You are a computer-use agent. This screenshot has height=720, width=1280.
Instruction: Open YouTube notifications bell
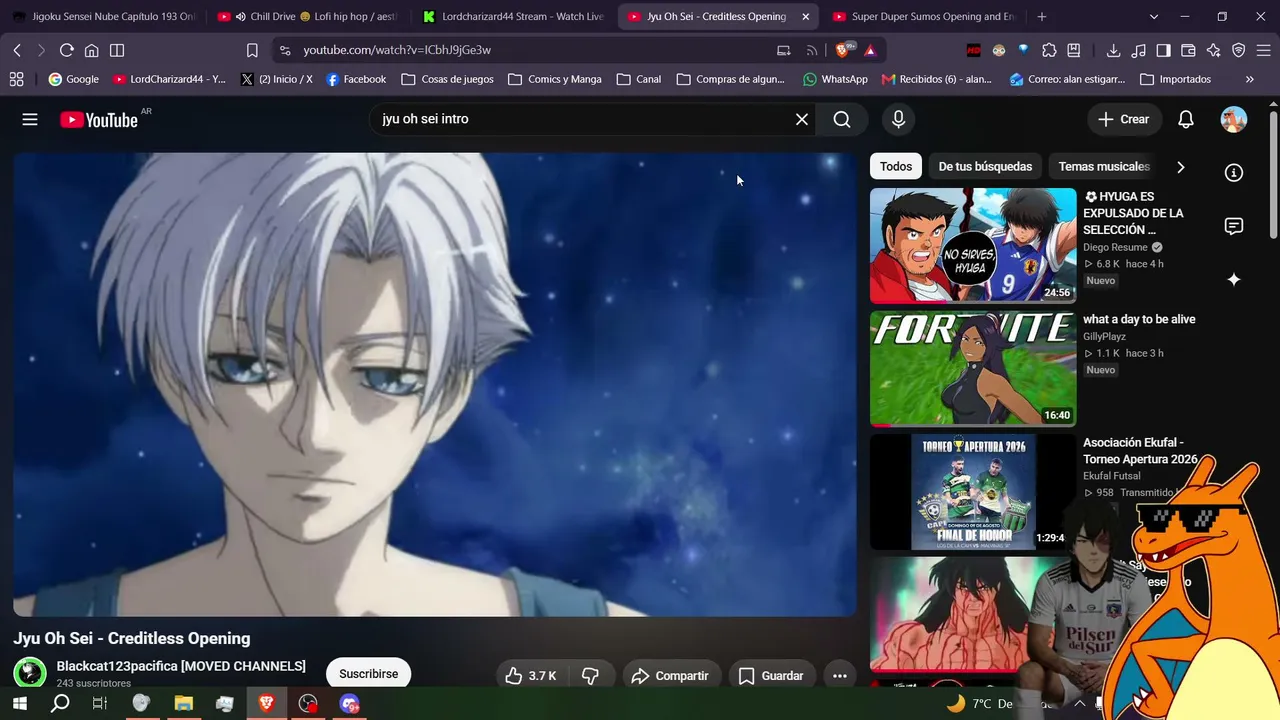click(x=1186, y=119)
